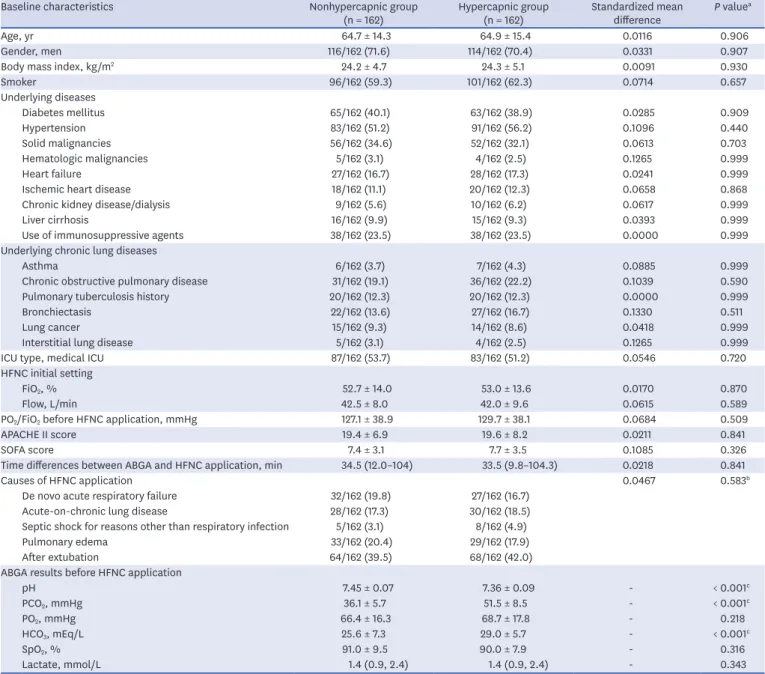Click 'Acute-on-chronic lung disease' row label
Viewport: 765px width, 674px height.
point(94,511)
